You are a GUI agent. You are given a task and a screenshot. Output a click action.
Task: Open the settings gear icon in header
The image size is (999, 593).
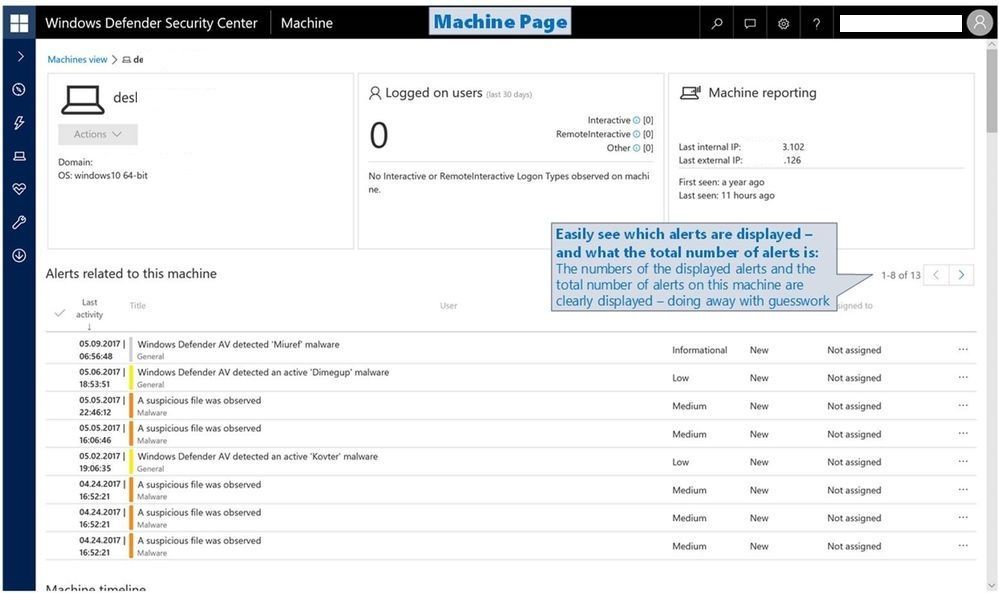(x=783, y=24)
